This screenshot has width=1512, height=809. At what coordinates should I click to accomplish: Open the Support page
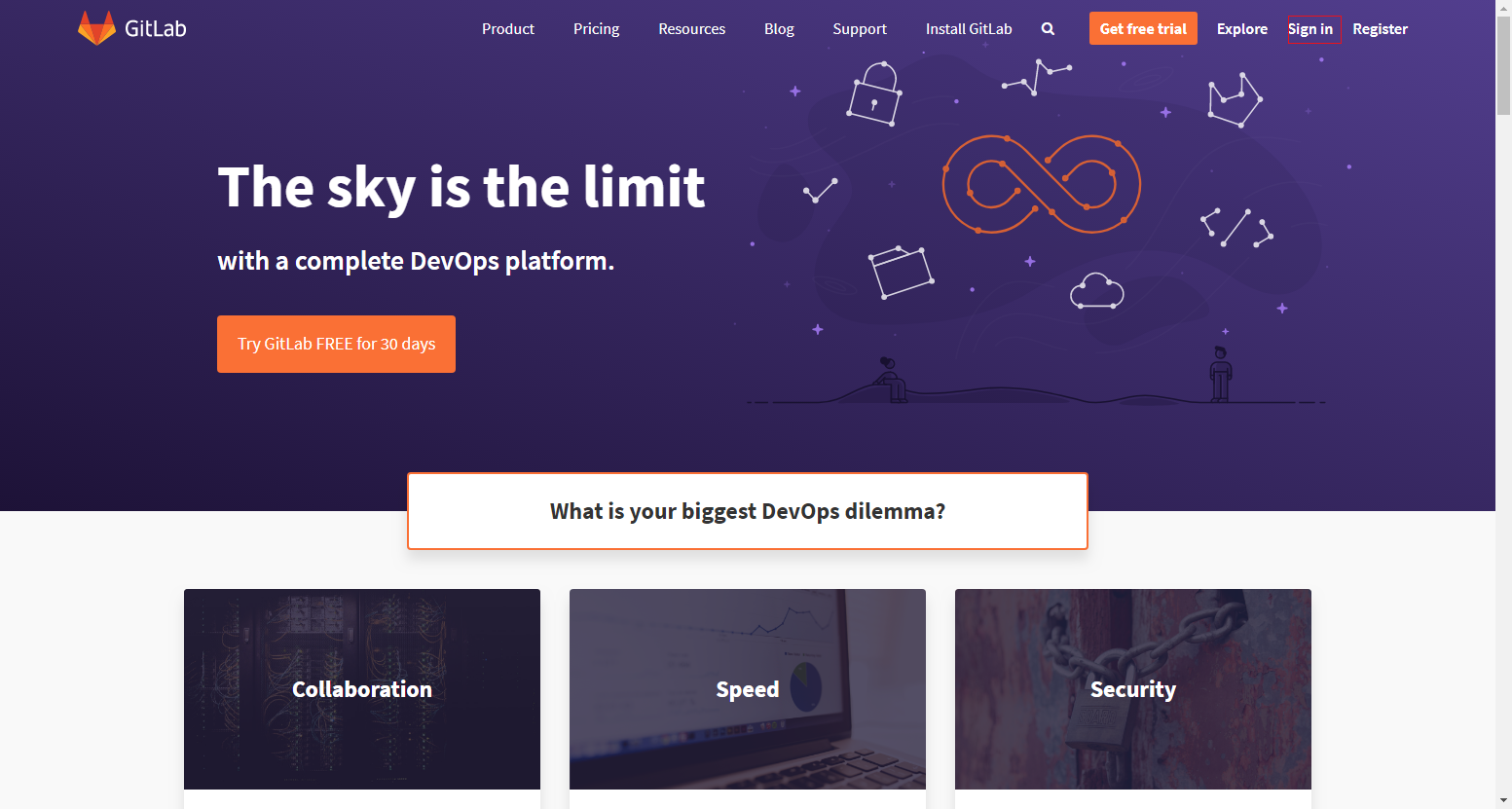click(x=860, y=29)
